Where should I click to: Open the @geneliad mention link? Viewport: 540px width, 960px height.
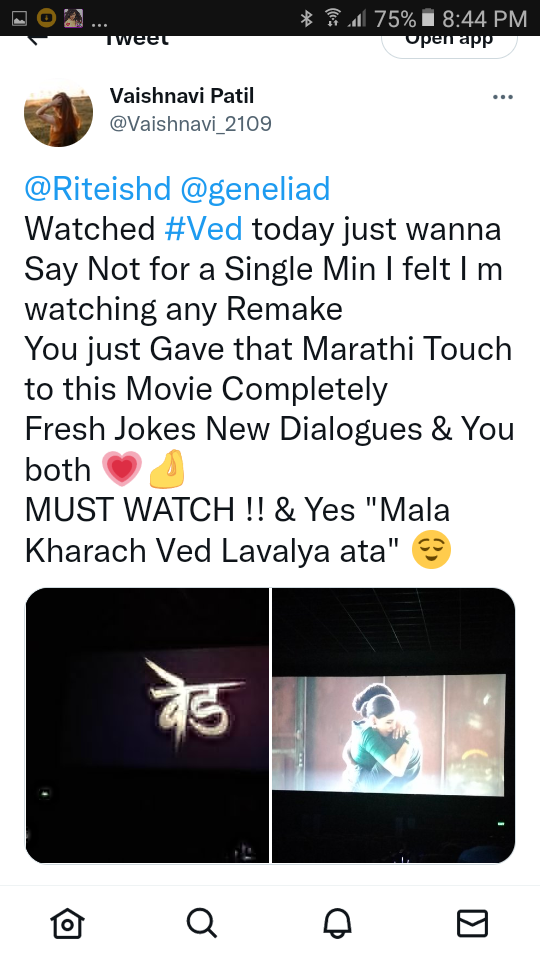(255, 189)
